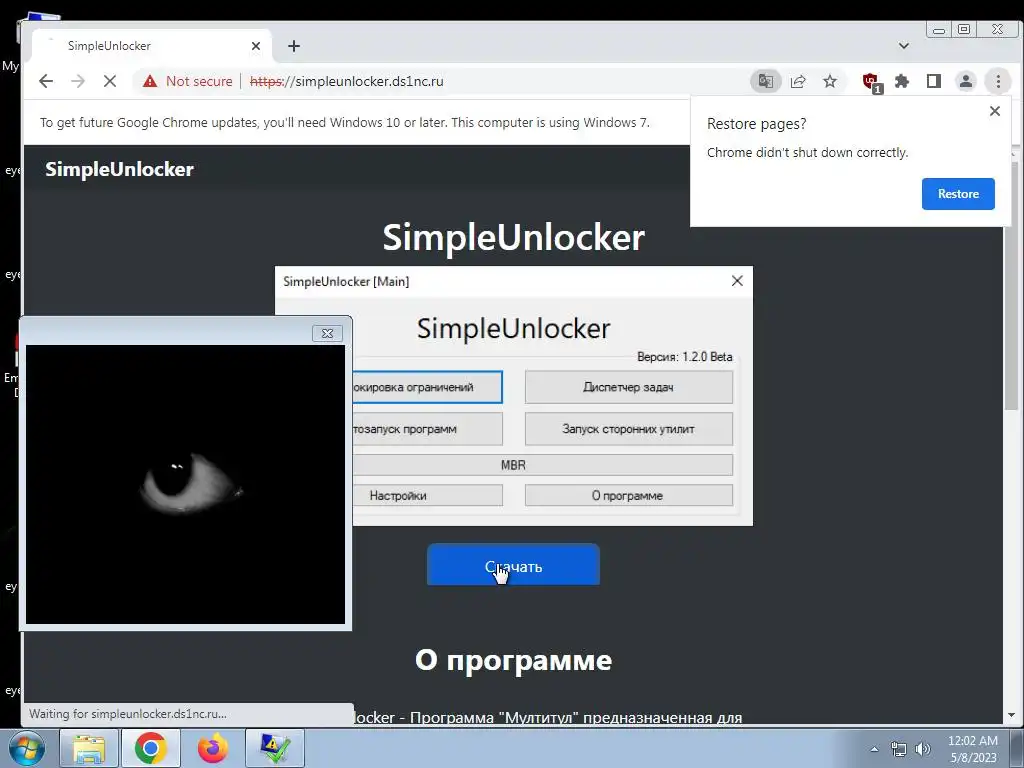Click the Диспетчер задач button in image
Screen dimensions: 1024x768
[628, 387]
